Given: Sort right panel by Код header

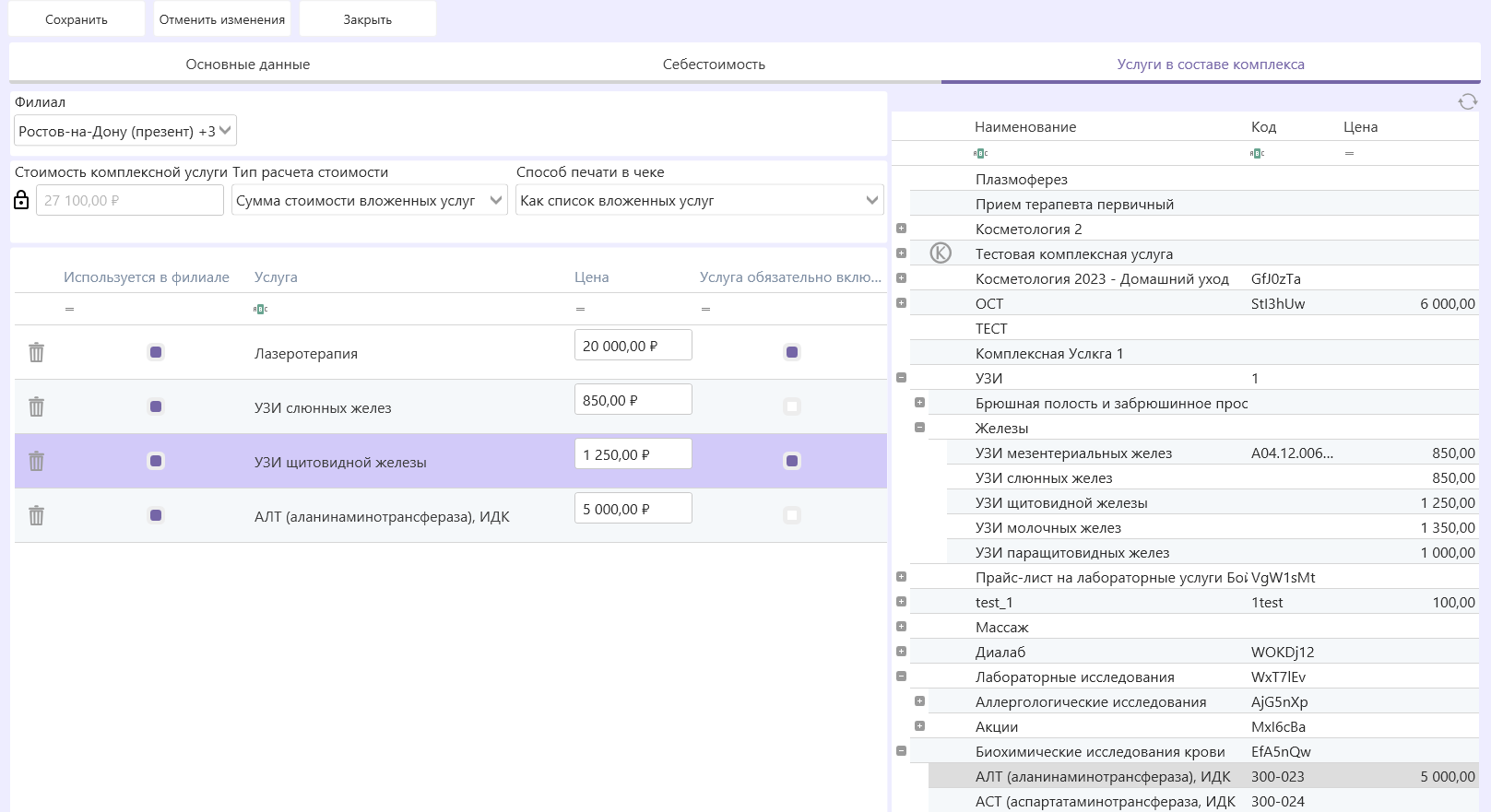Looking at the screenshot, I should click(x=1263, y=127).
